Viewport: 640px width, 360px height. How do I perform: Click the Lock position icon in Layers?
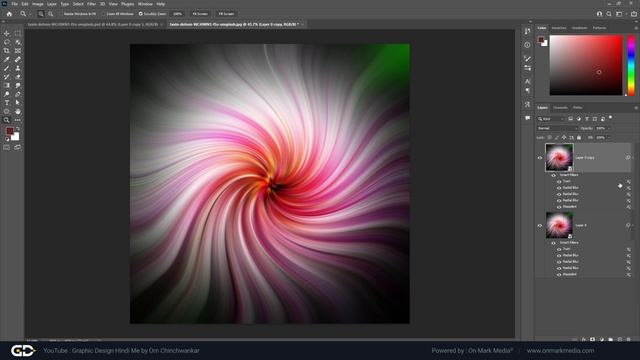tap(564, 138)
